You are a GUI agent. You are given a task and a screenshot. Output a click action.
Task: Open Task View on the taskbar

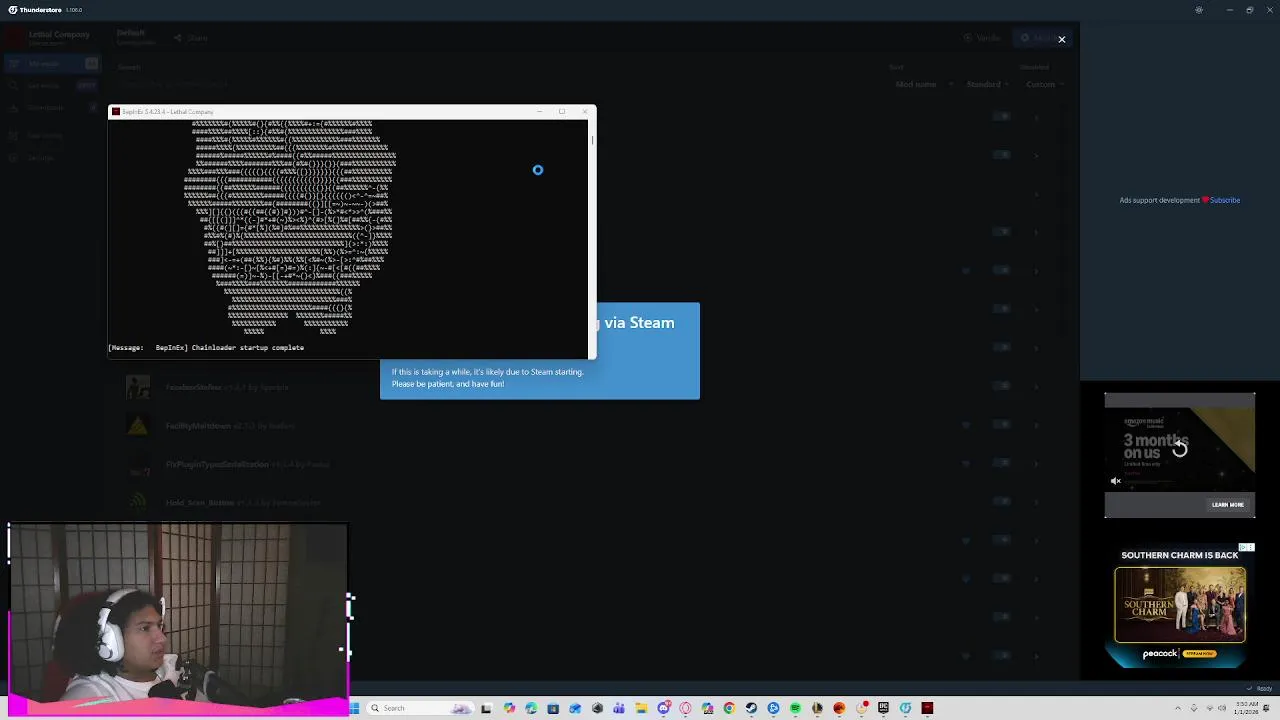tap(486, 708)
